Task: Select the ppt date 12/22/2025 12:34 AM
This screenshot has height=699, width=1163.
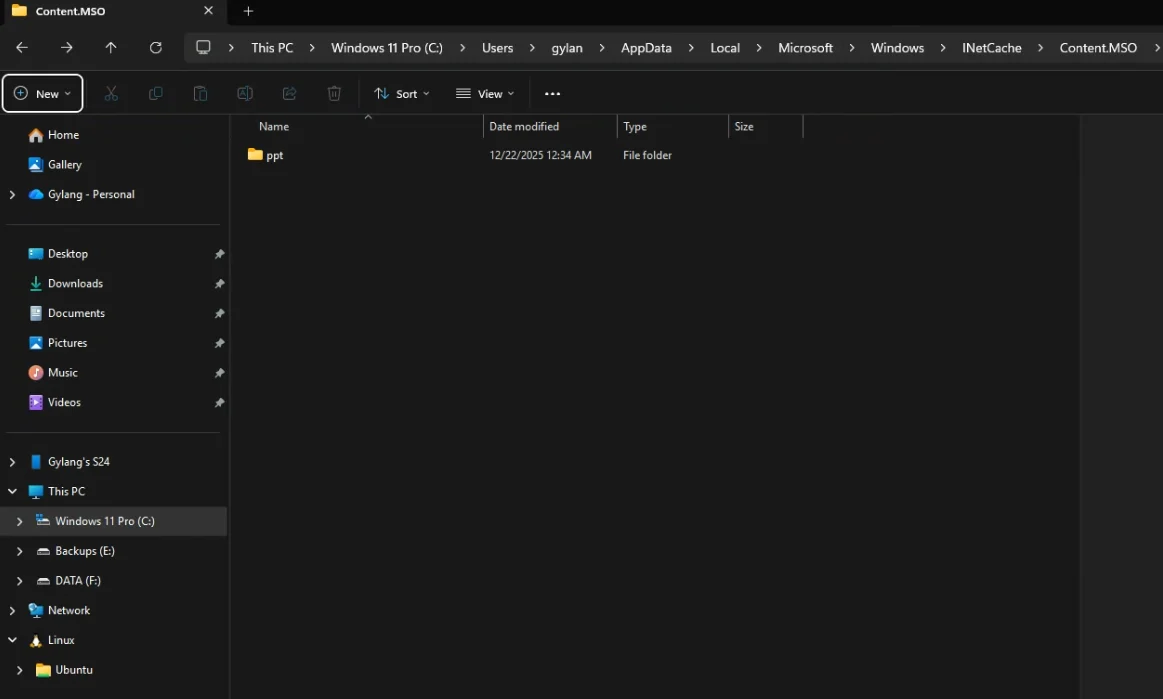Action: 541,155
